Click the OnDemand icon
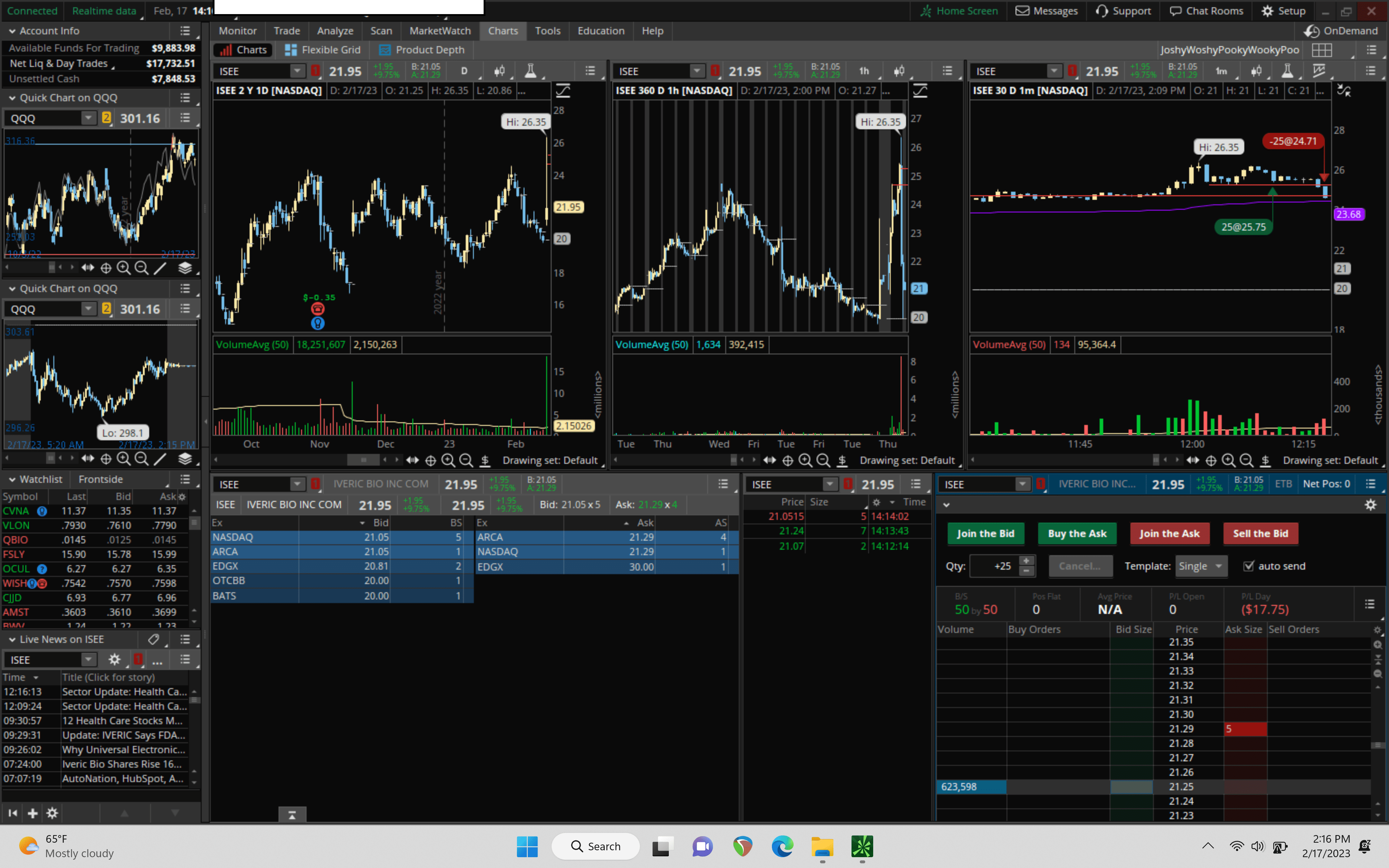 pos(1311,31)
